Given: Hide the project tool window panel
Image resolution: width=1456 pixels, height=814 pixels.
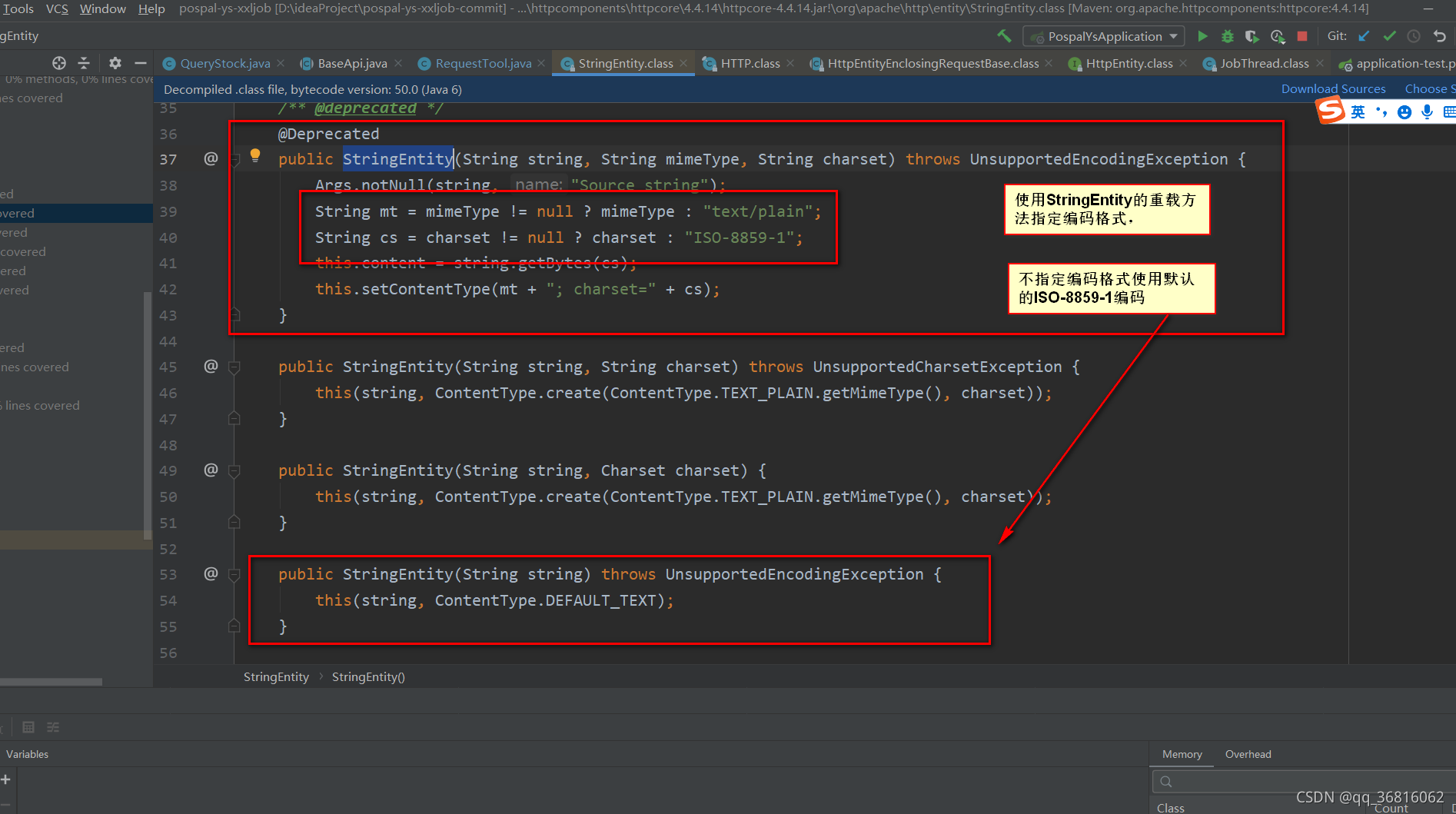Looking at the screenshot, I should click(x=140, y=63).
